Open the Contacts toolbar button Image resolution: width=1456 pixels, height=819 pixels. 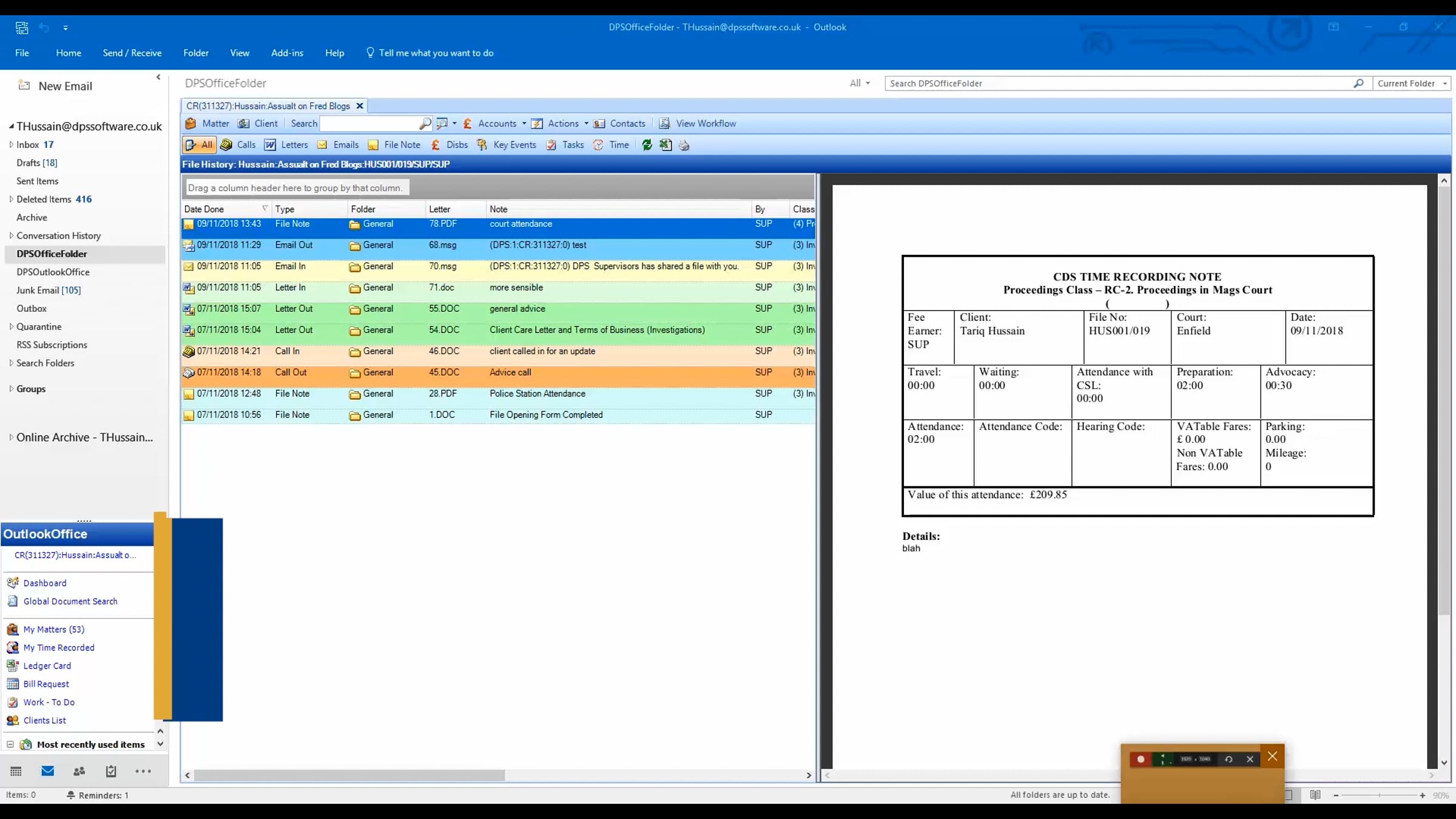tap(619, 124)
